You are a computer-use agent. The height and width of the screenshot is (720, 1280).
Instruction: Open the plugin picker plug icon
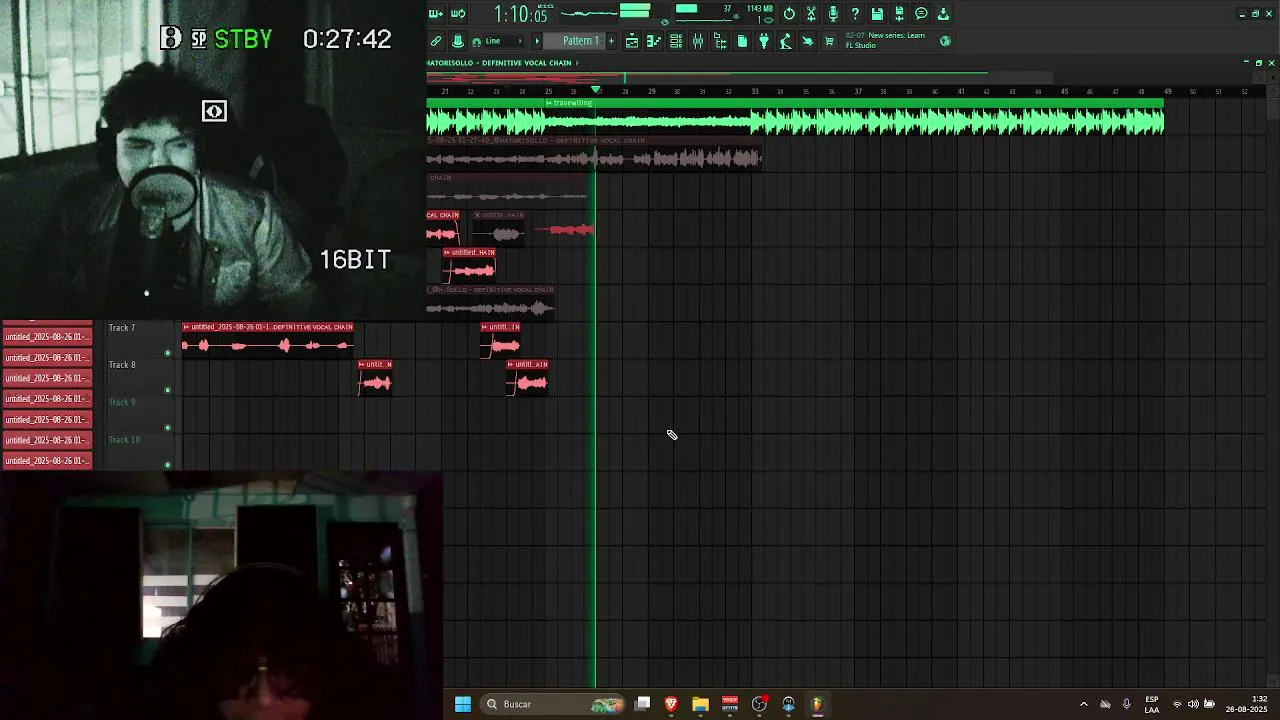pyautogui.click(x=764, y=41)
